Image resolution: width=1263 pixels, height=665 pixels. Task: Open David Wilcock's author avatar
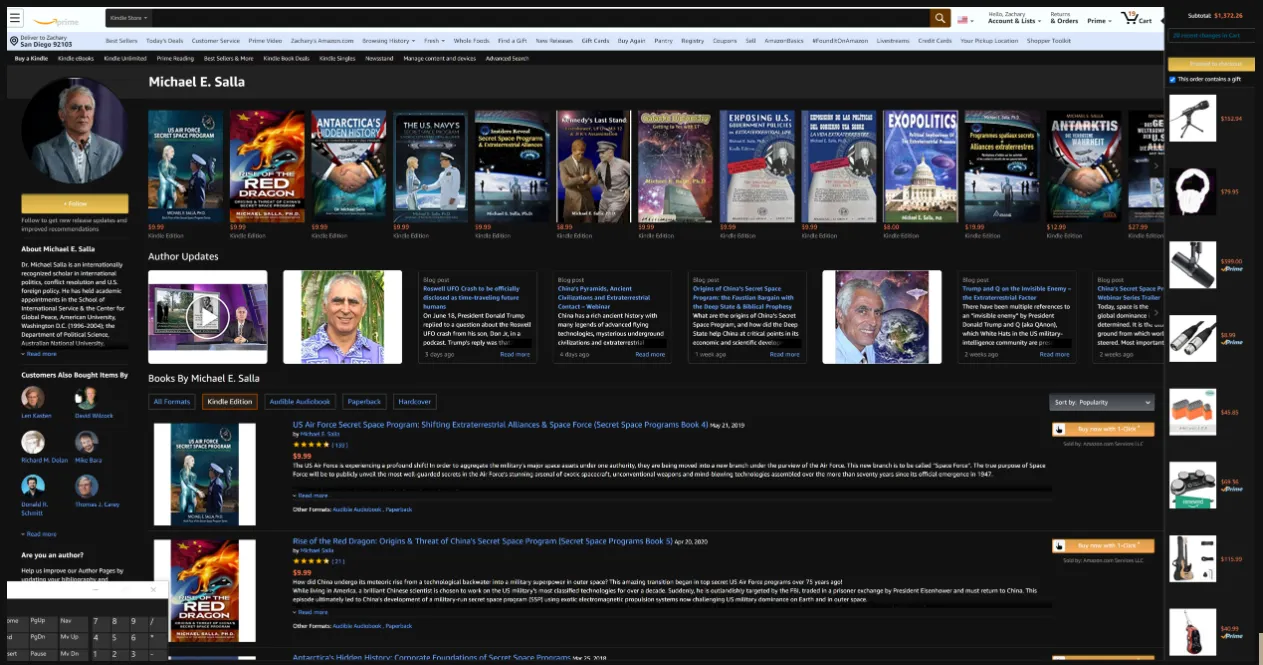click(86, 397)
